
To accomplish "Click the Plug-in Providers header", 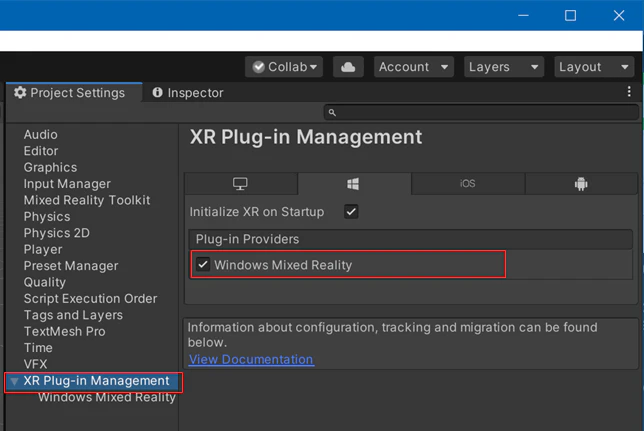I will [411, 239].
